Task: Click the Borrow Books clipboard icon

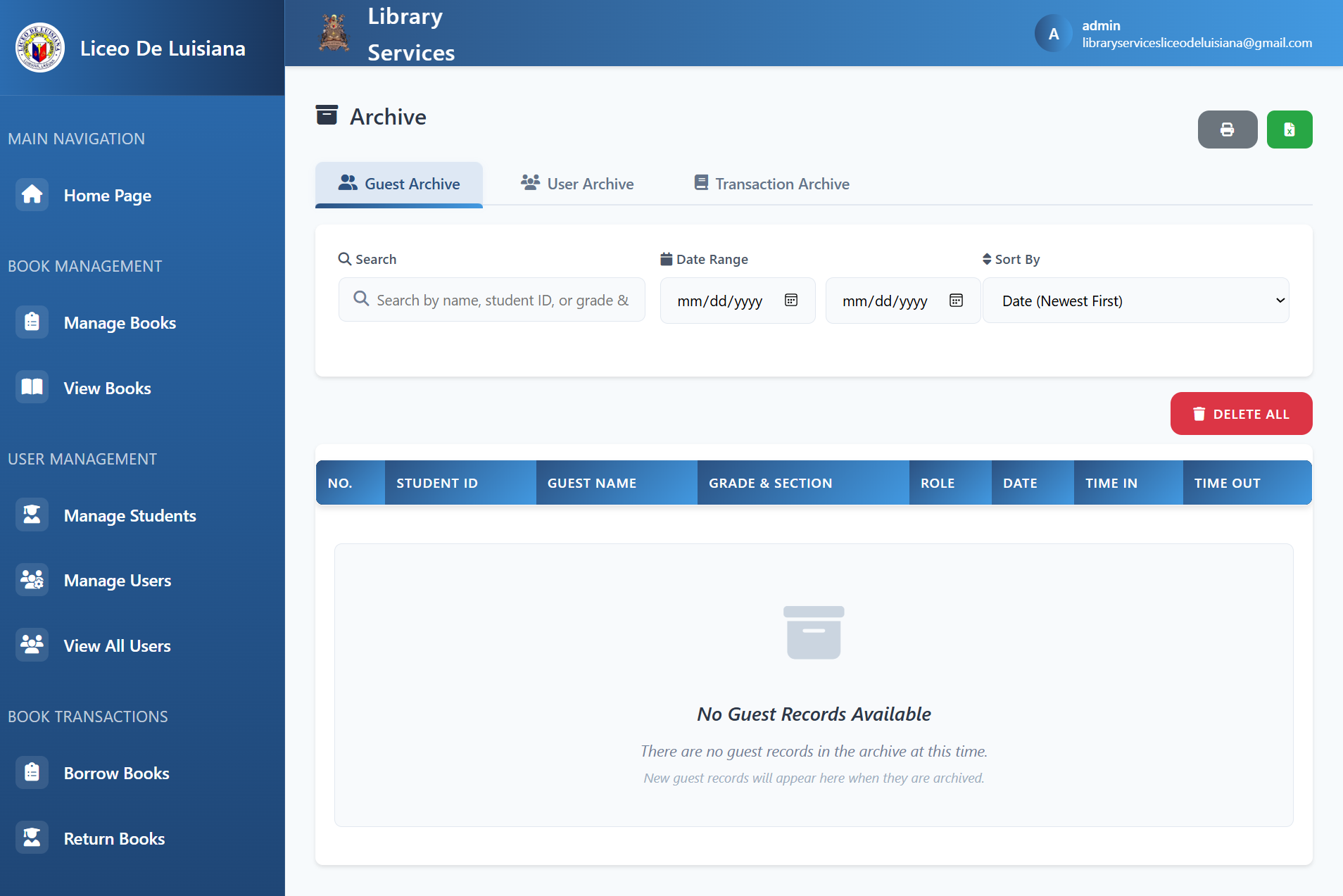Action: (31, 772)
